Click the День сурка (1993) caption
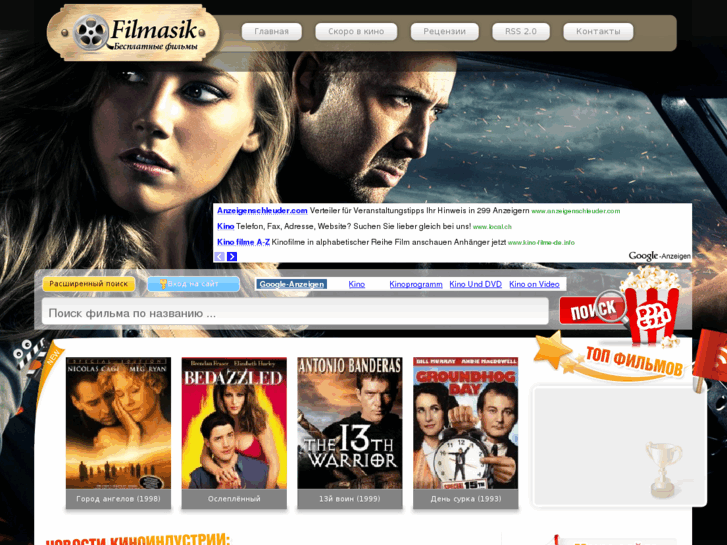Image resolution: width=727 pixels, height=545 pixels. [x=466, y=499]
